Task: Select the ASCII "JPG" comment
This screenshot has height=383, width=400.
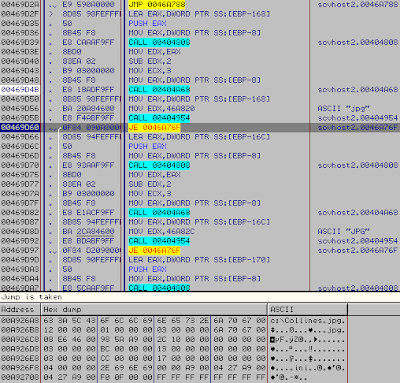Action: click(x=344, y=231)
